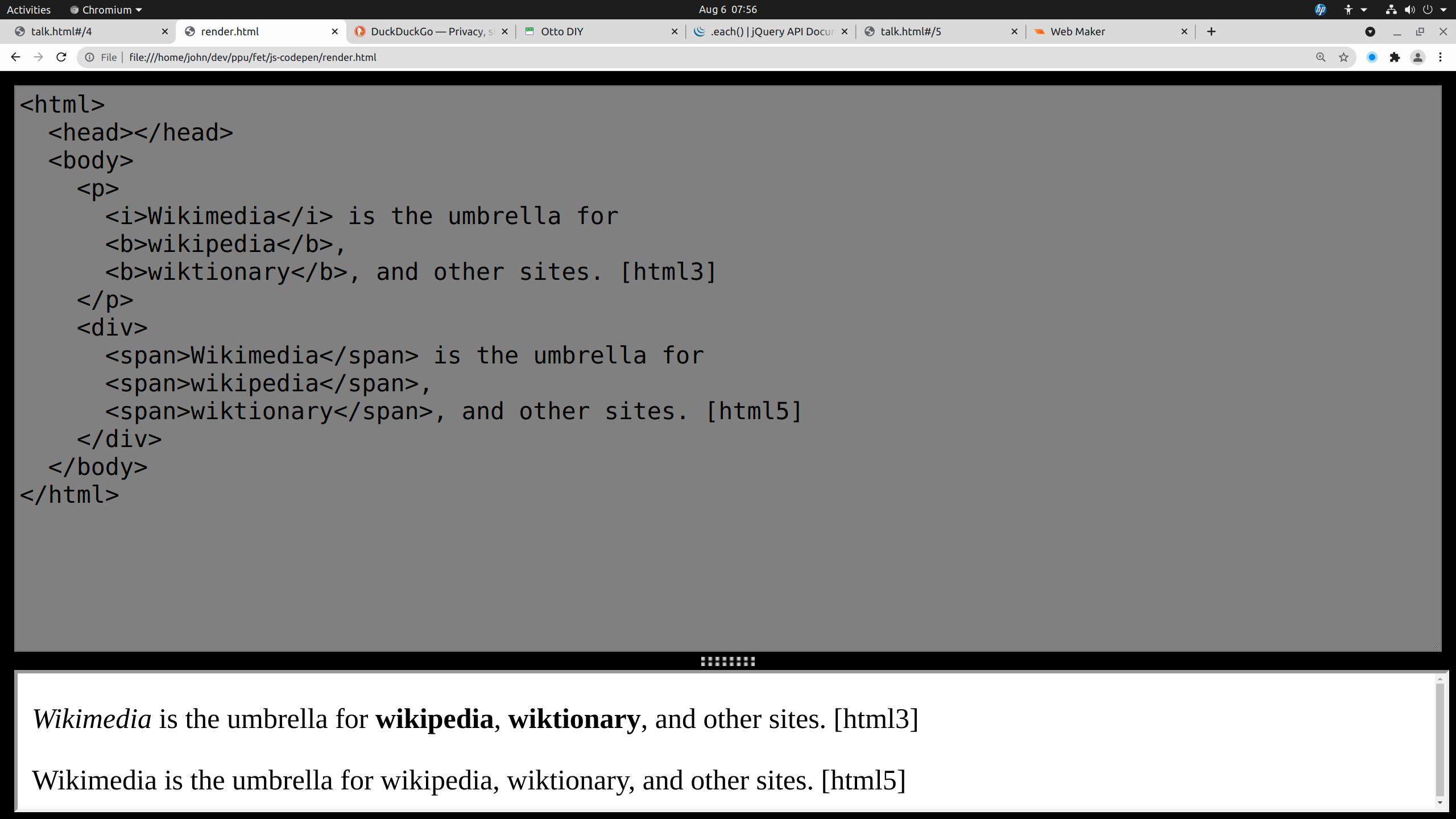Go back to previous page
Image resolution: width=1456 pixels, height=819 pixels.
[x=15, y=57]
